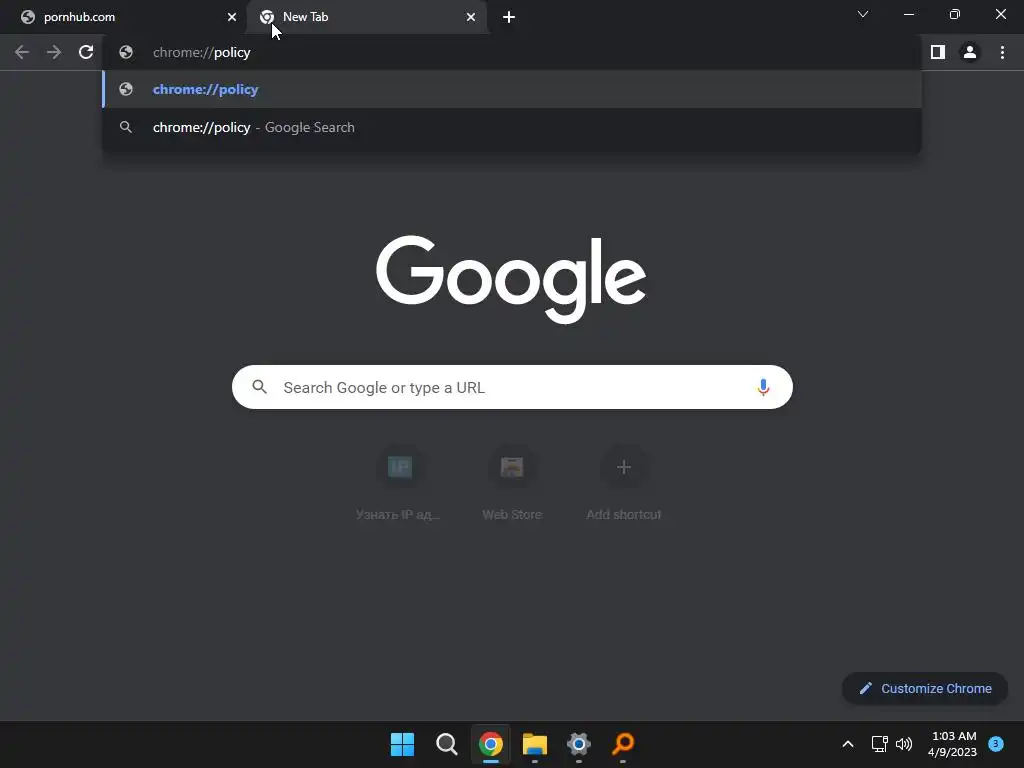
Task: Open the Web Store shortcut
Action: [512, 484]
